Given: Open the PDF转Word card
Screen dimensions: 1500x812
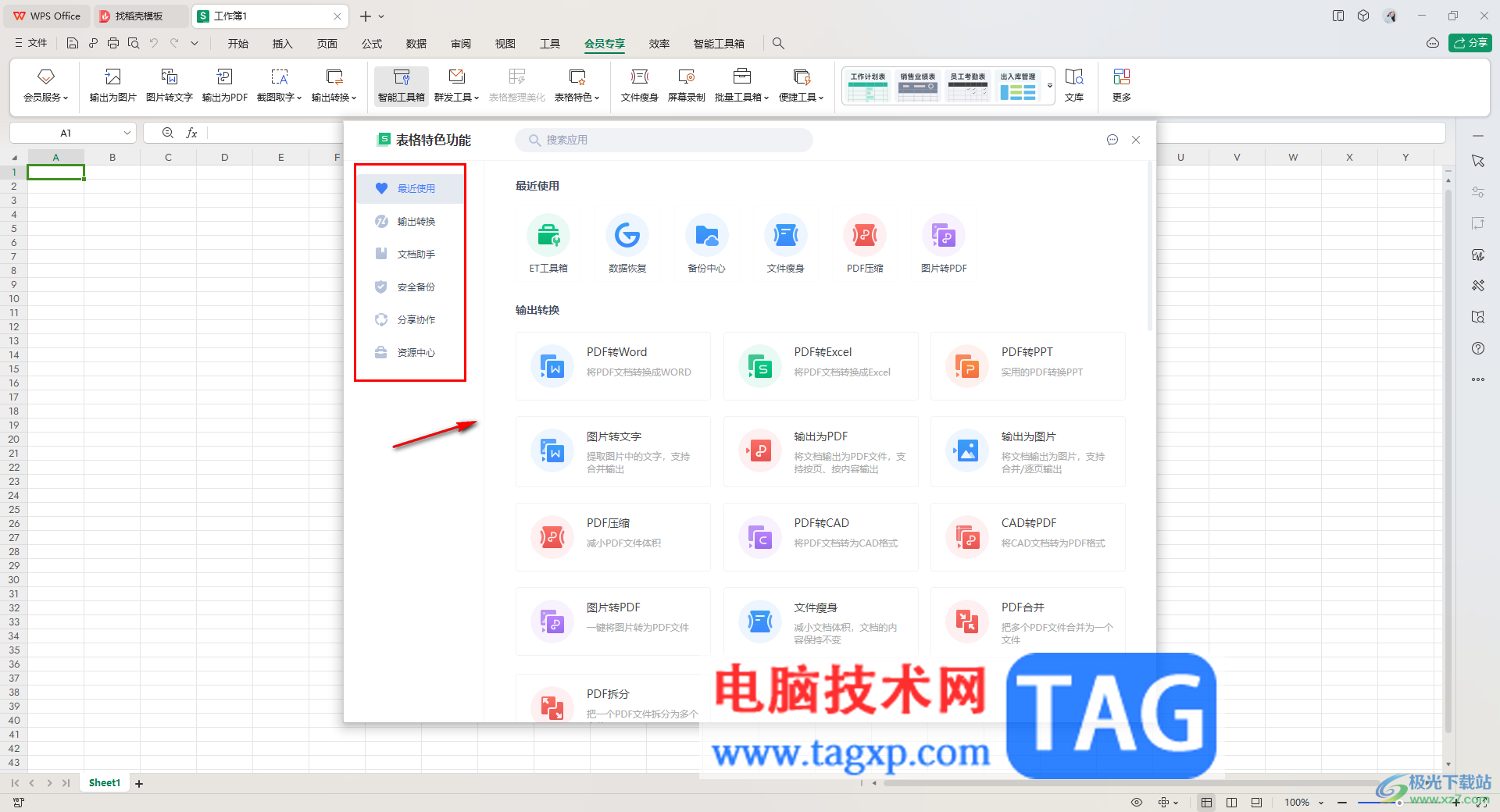Looking at the screenshot, I should 613,366.
